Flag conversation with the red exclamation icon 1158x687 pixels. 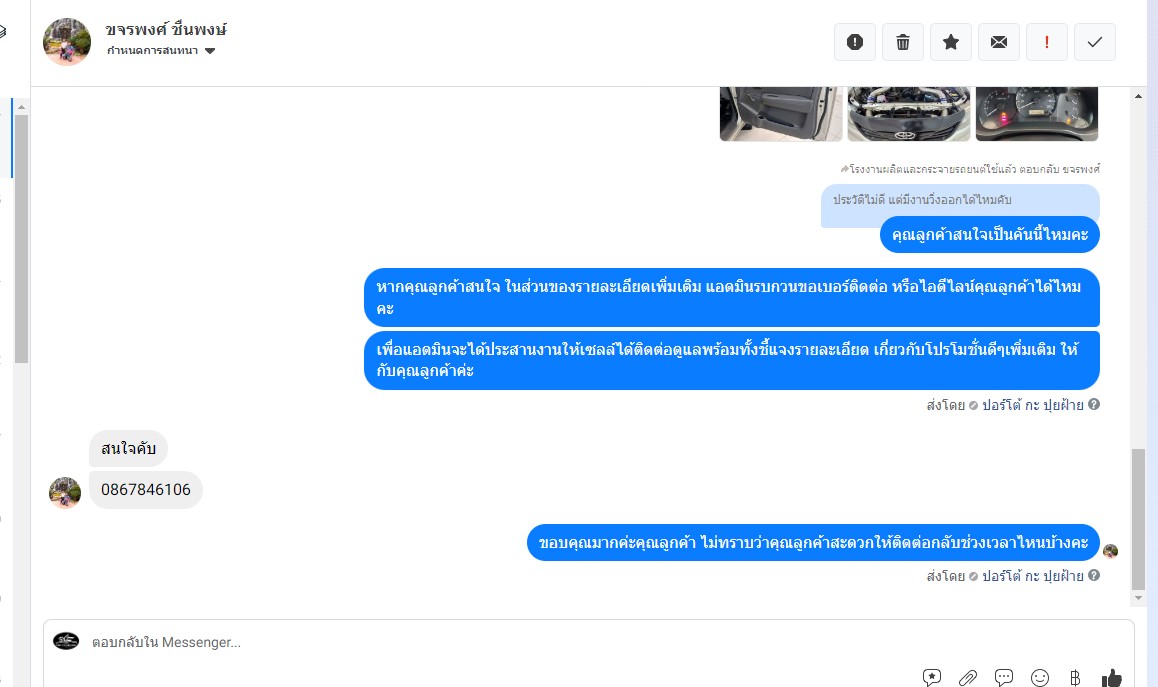coord(1046,42)
